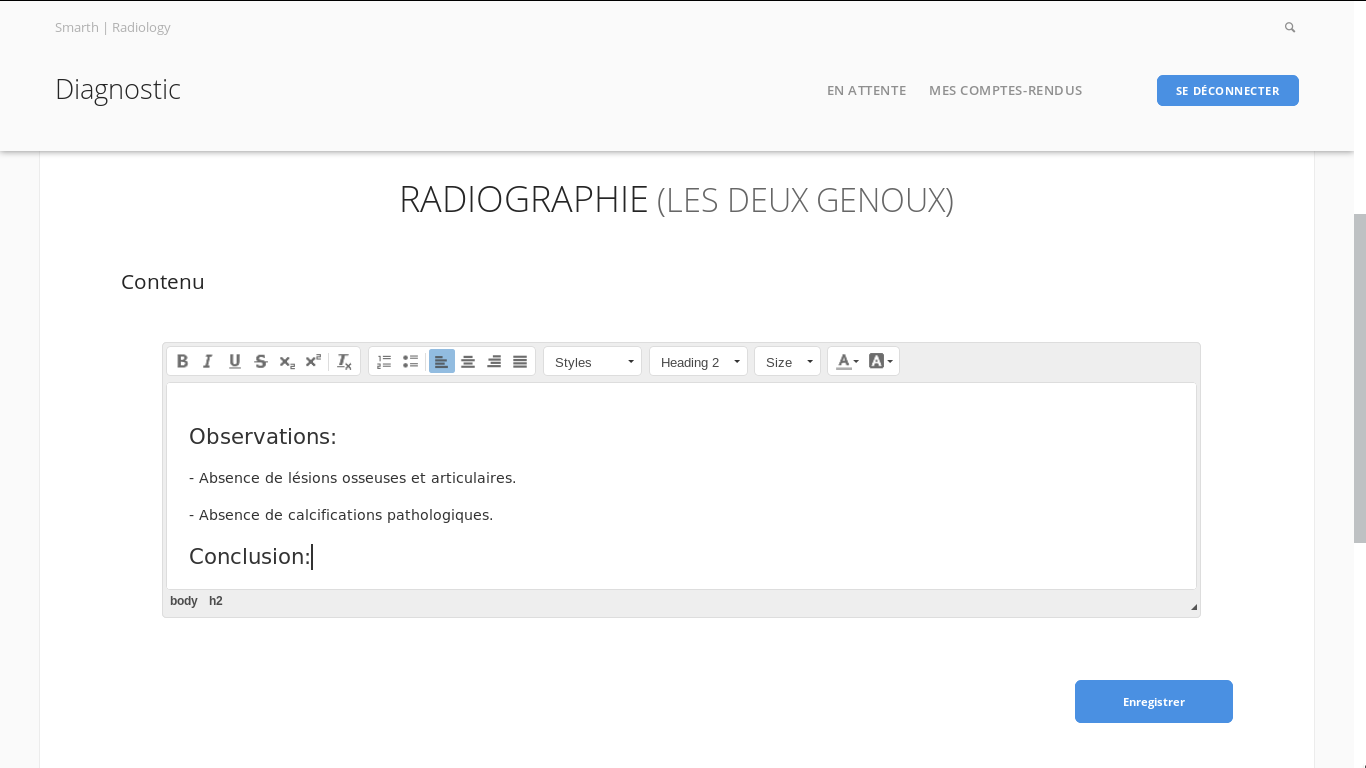
Task: Toggle center text alignment
Action: click(468, 361)
